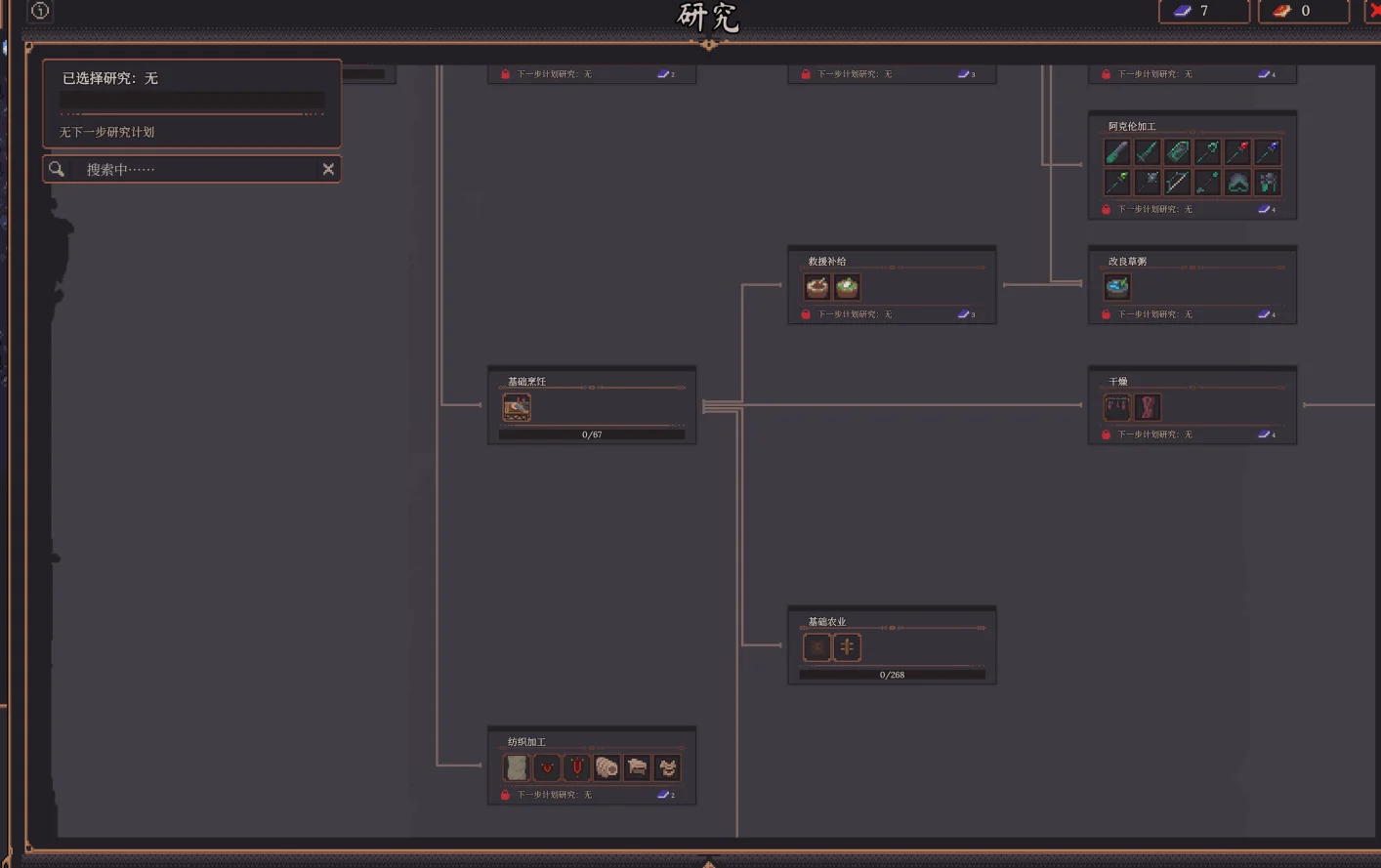Click the green dagger icon in 阿克伦加工

pyautogui.click(x=1116, y=151)
